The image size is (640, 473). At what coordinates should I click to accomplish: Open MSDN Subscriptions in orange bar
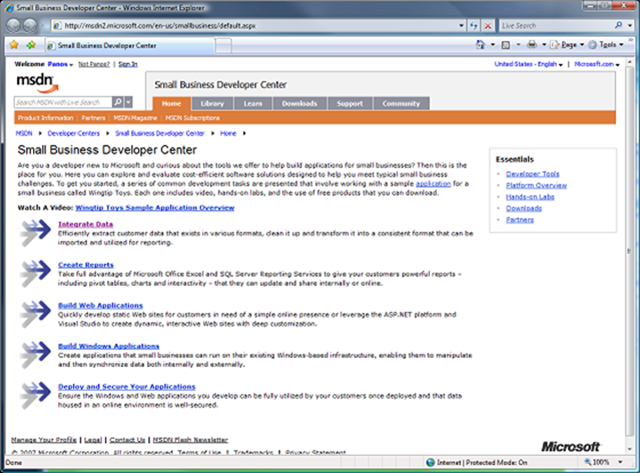[192, 118]
